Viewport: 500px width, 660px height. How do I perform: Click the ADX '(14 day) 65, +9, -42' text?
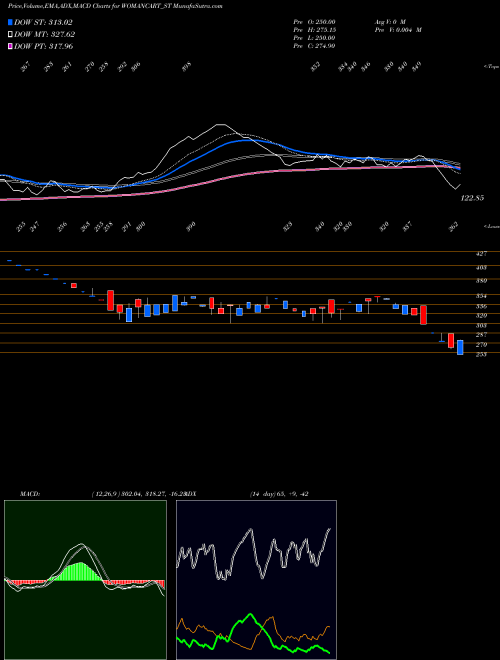(x=279, y=494)
